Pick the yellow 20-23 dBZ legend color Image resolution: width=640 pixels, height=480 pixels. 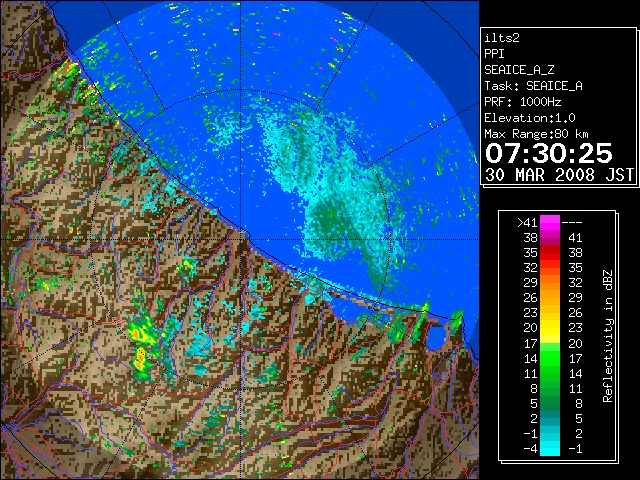tap(550, 328)
